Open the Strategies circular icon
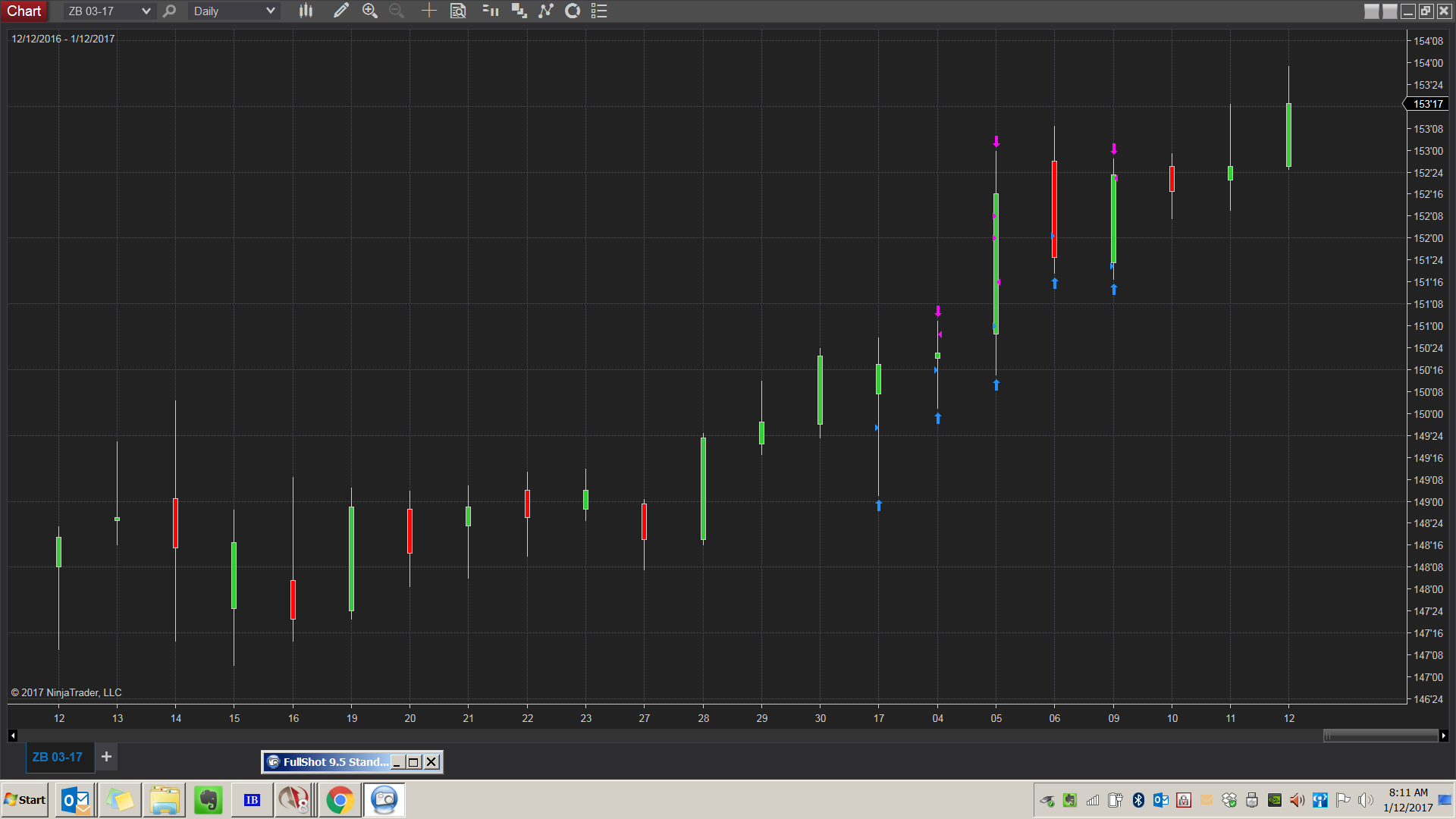This screenshot has height=819, width=1456. click(x=573, y=11)
